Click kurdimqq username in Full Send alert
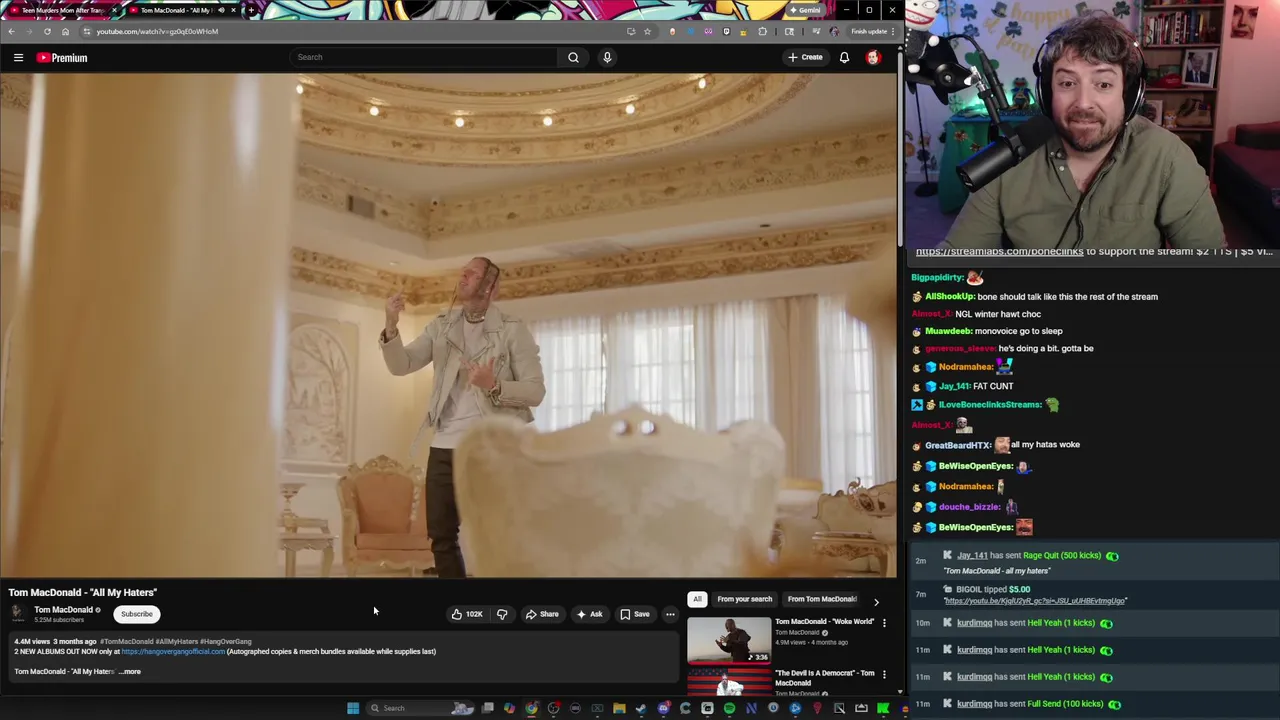Viewport: 1280px width, 720px height. click(974, 704)
